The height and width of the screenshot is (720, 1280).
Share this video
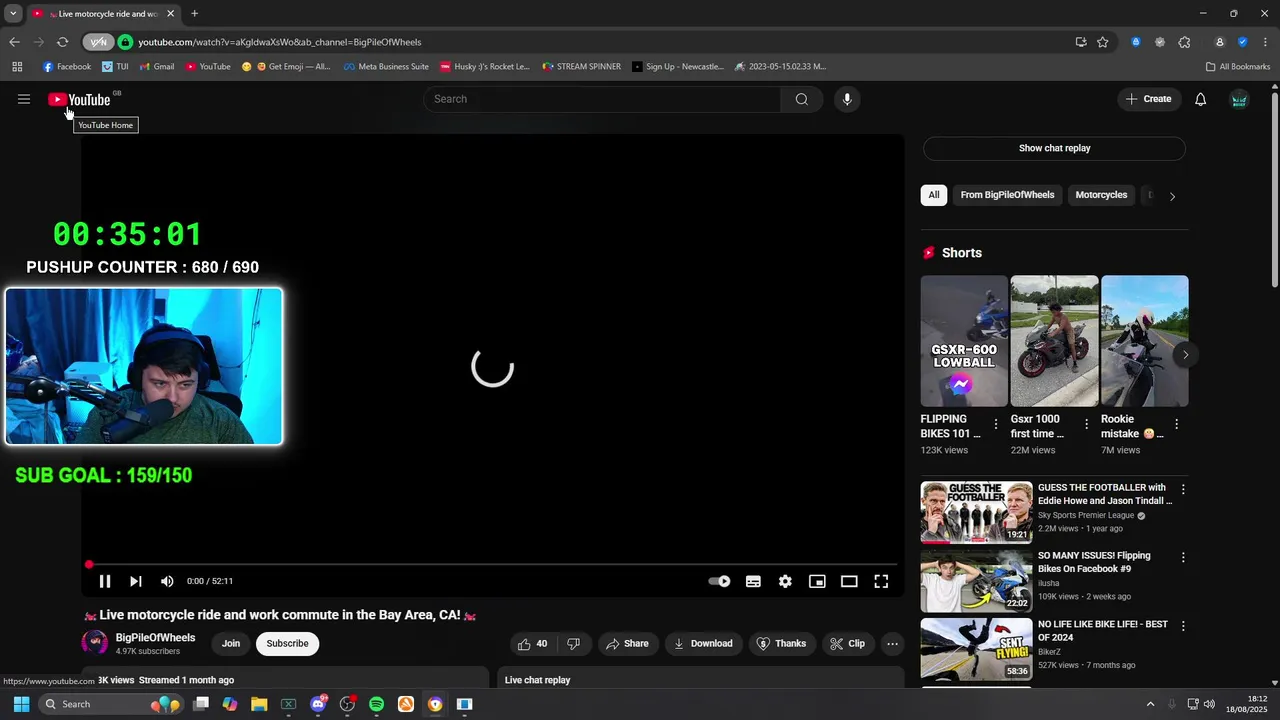(628, 644)
